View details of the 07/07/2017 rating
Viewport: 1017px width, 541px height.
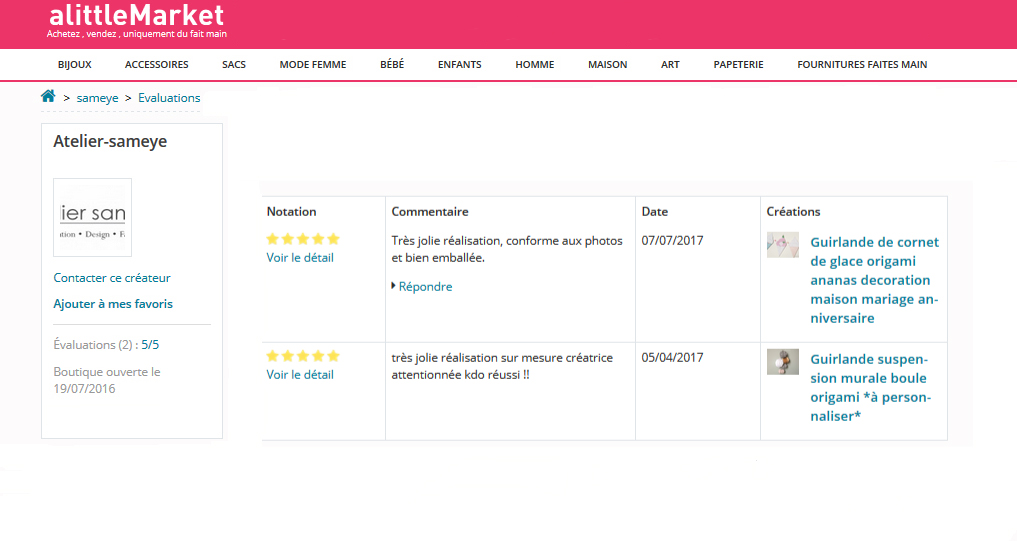point(300,258)
